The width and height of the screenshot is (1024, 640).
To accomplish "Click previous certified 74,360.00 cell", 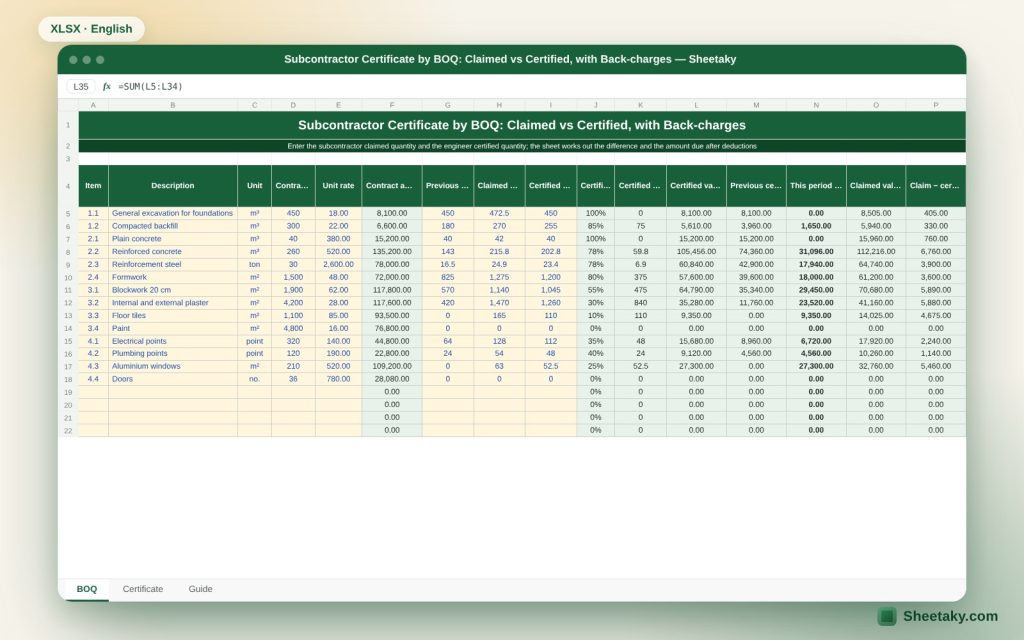I will (756, 251).
